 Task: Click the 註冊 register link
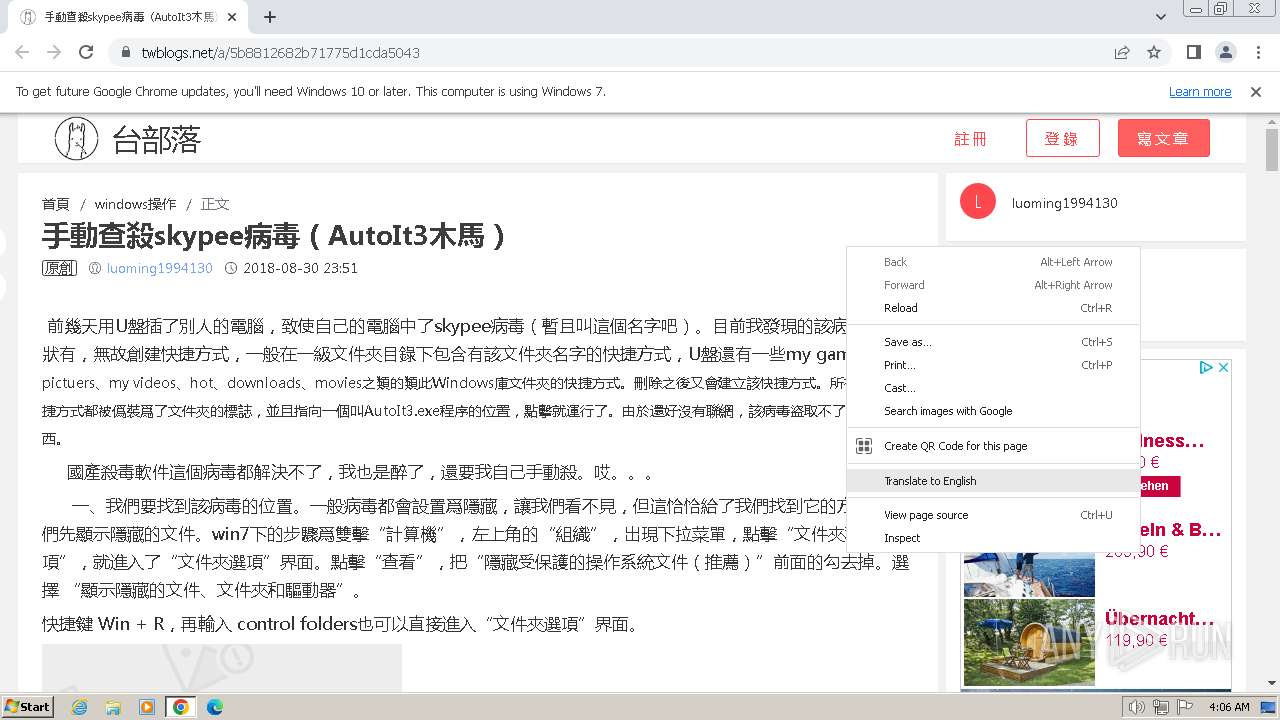click(x=970, y=139)
